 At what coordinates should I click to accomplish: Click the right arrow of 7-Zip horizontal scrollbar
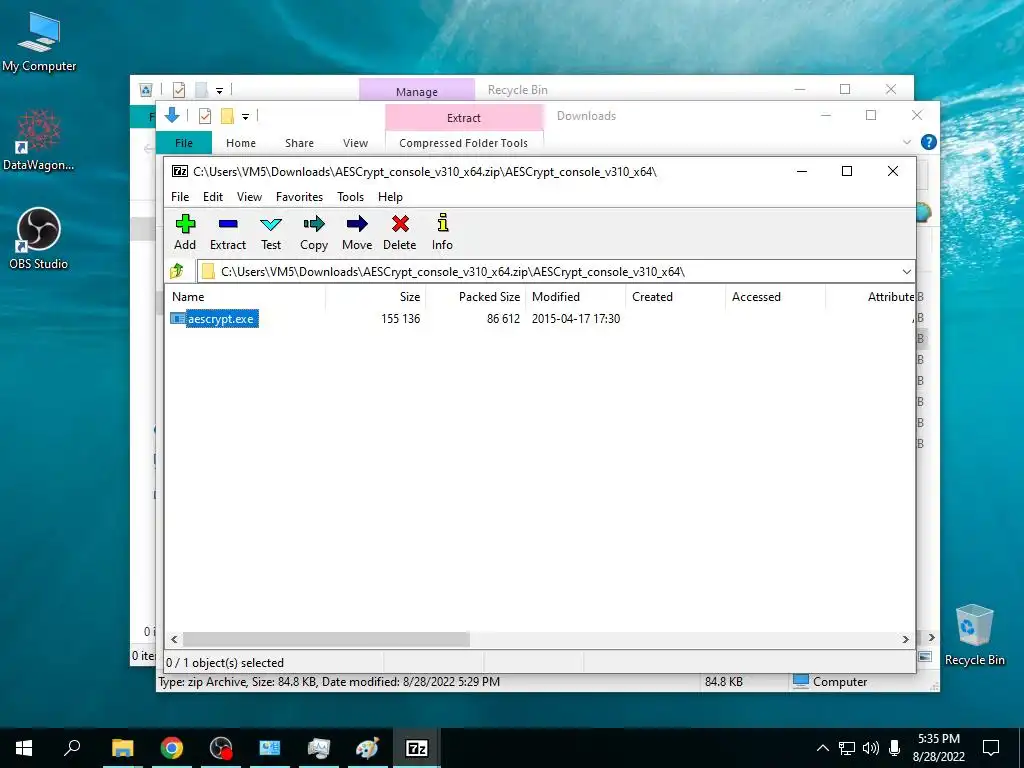[x=905, y=639]
